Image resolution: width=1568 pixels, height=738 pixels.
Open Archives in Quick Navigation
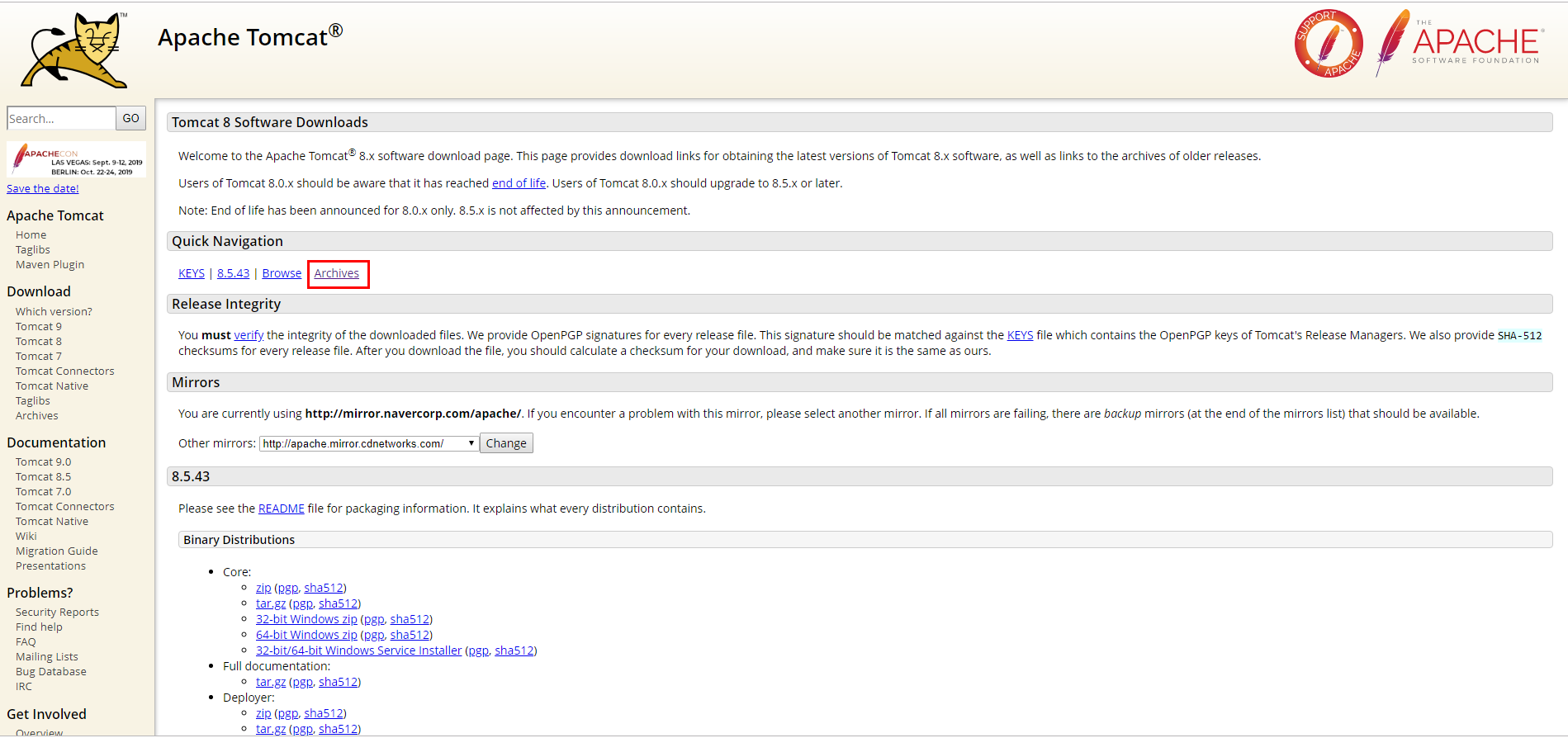(337, 273)
